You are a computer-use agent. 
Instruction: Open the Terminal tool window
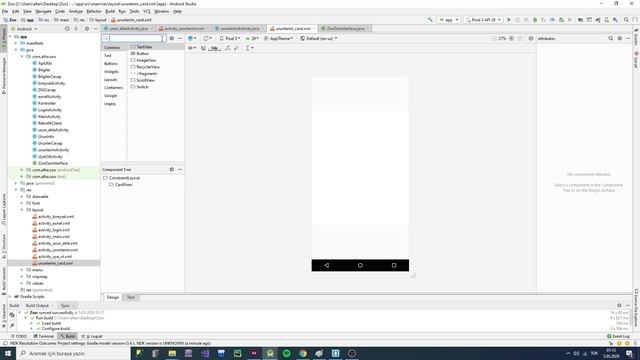click(44, 336)
